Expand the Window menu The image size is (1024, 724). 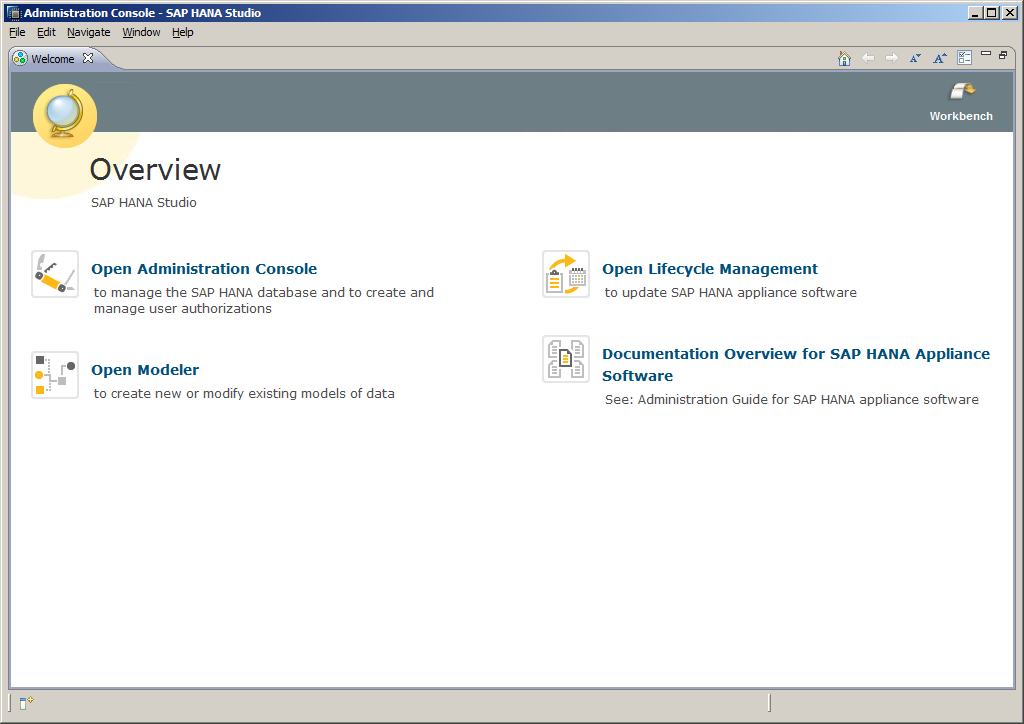(x=141, y=32)
